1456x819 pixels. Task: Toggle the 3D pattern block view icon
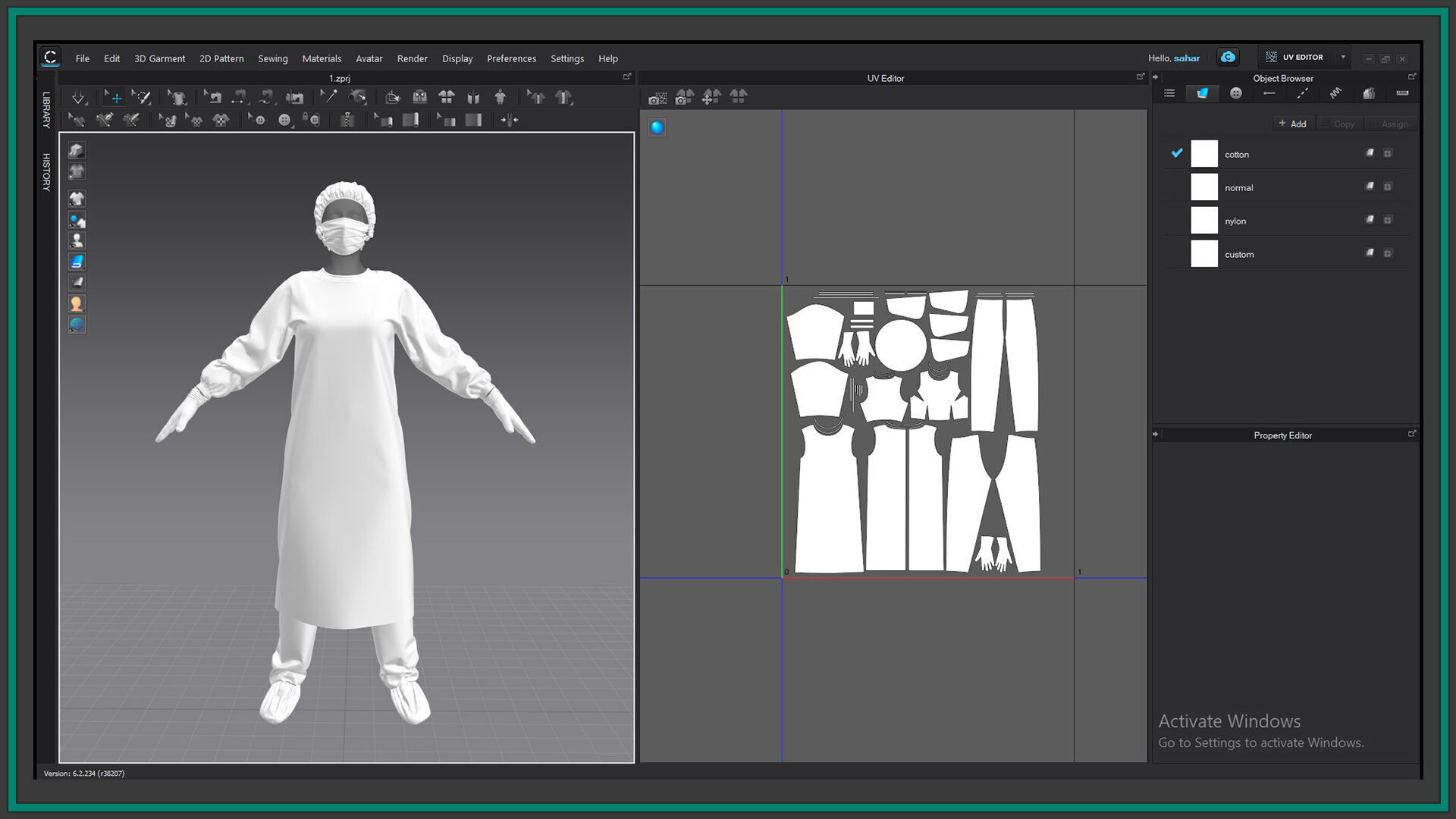tap(77, 150)
